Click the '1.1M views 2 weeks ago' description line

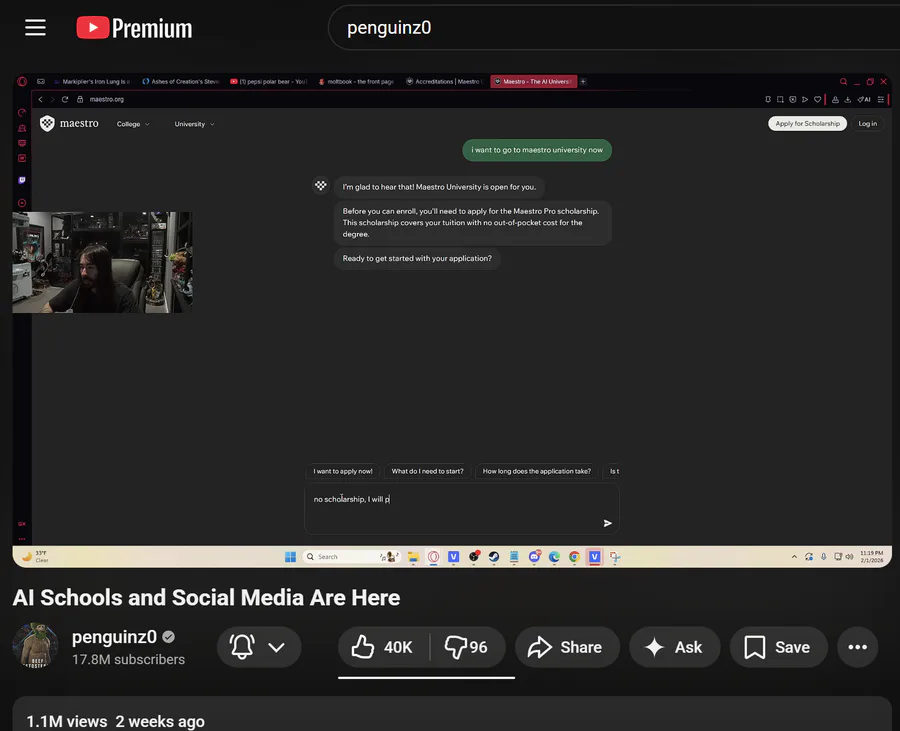[x=115, y=721]
